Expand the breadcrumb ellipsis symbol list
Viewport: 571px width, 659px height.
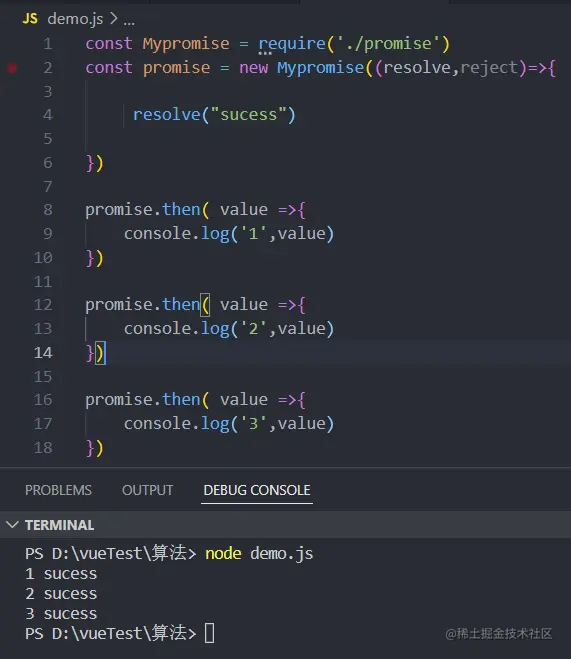tap(129, 20)
